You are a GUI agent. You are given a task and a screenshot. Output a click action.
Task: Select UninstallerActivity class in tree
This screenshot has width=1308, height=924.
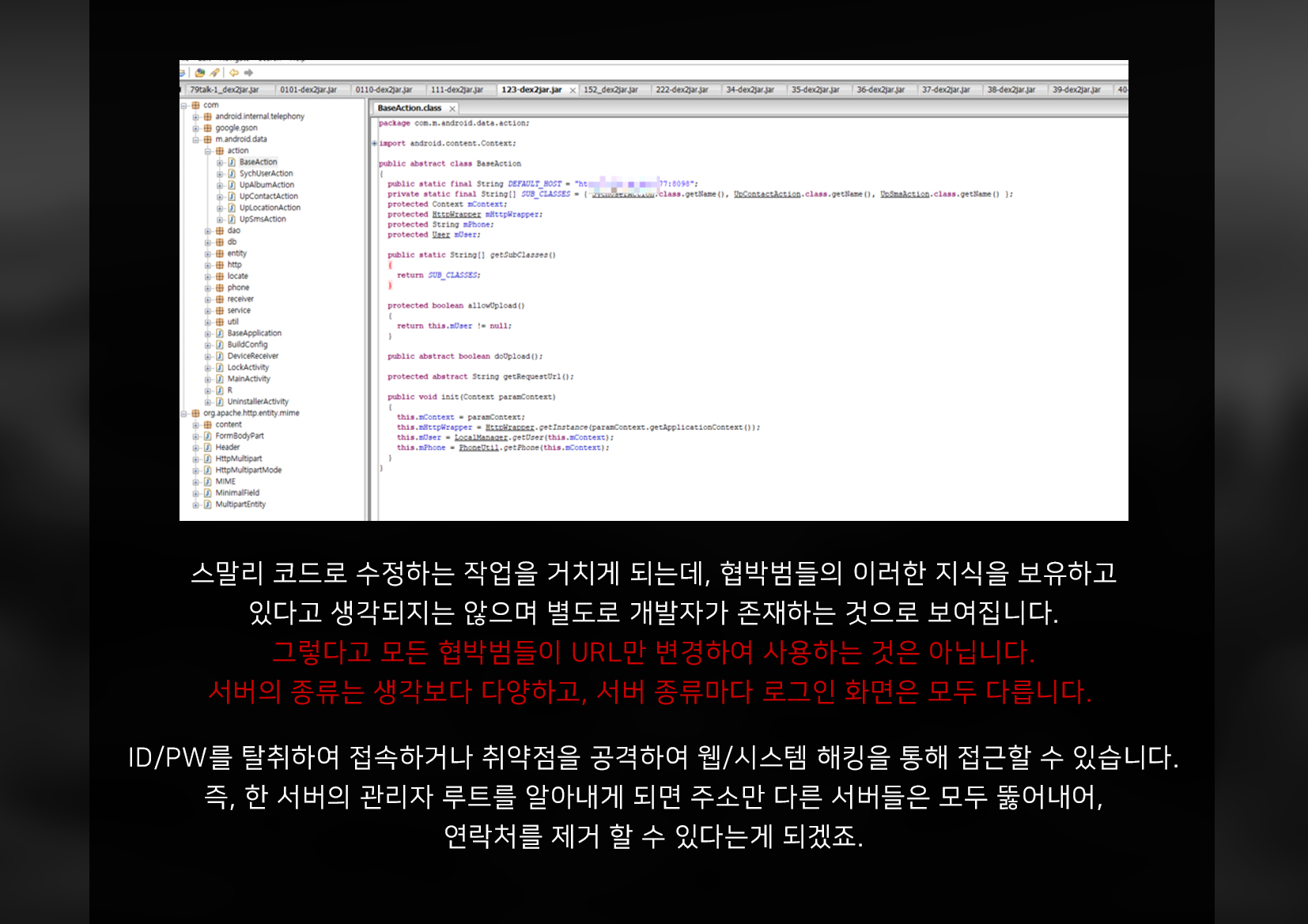[259, 402]
